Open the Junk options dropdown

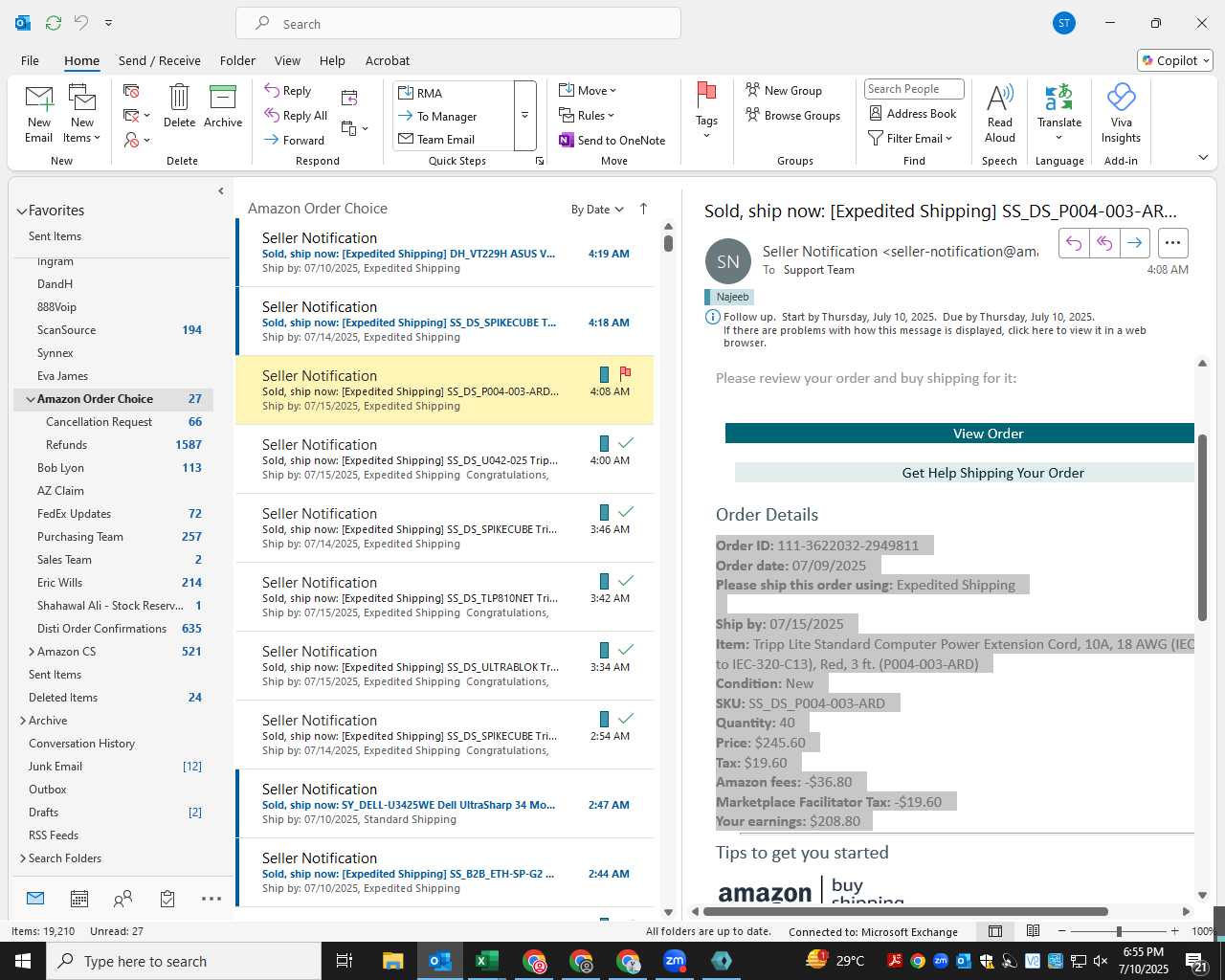pos(137,140)
